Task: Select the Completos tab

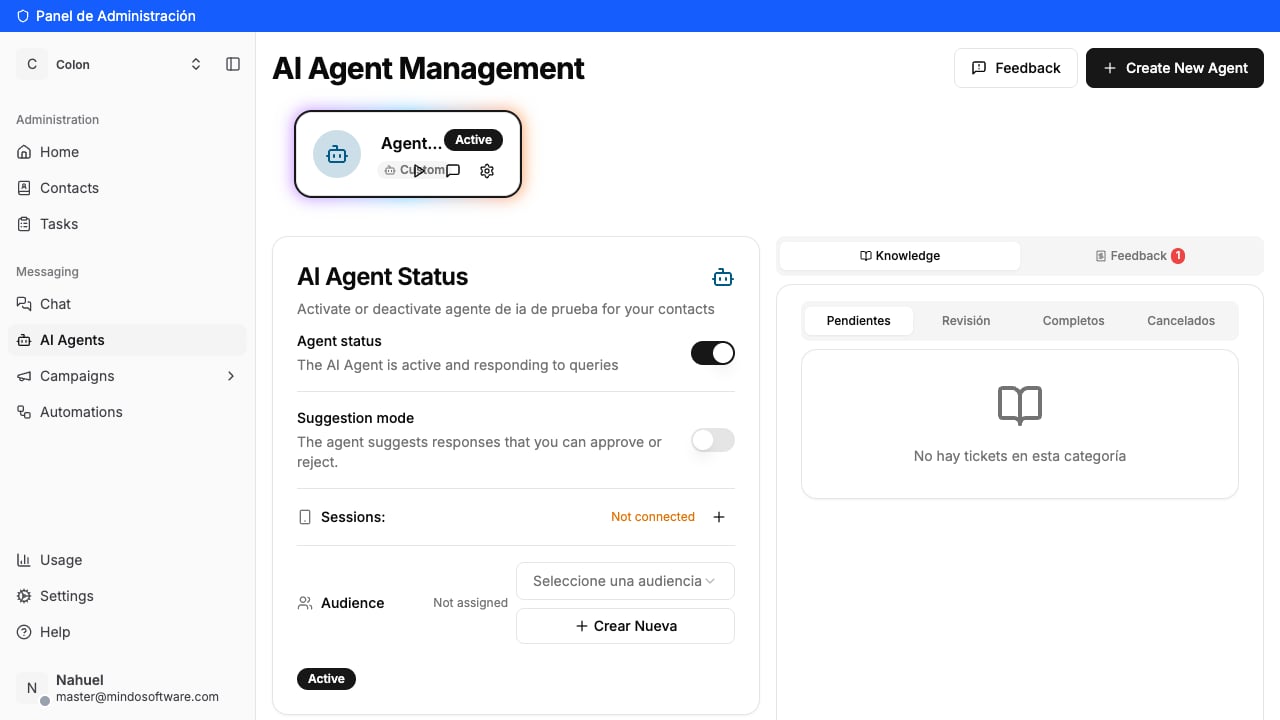Action: point(1074,321)
